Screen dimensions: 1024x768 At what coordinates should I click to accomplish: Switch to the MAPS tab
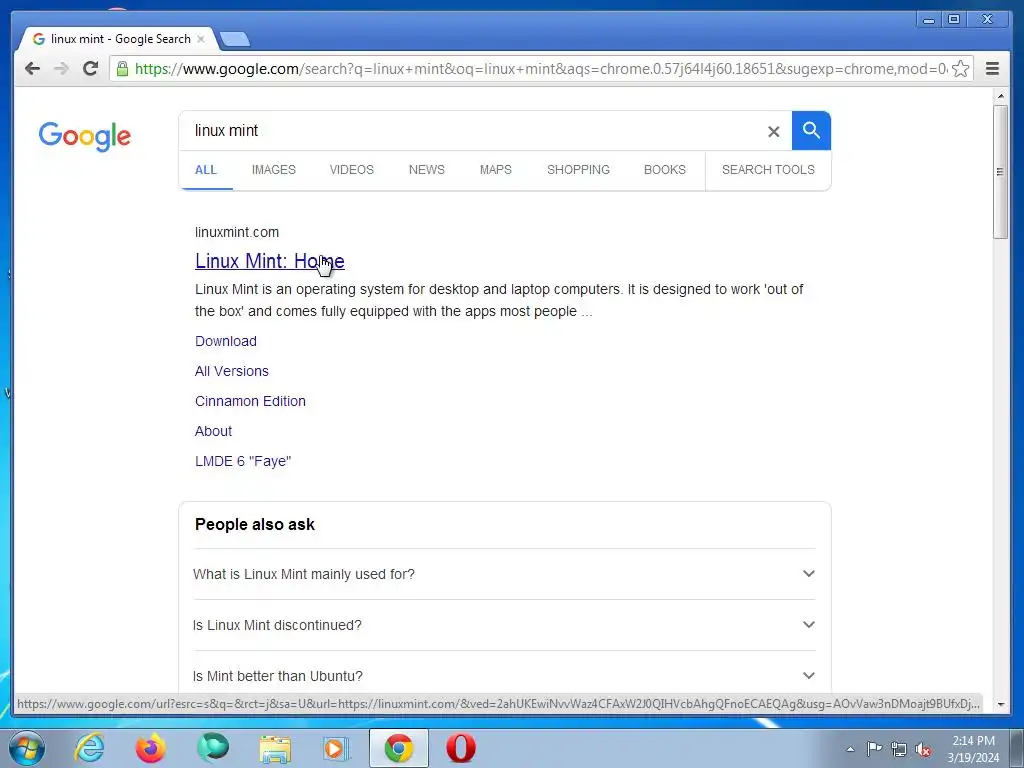pyautogui.click(x=496, y=170)
